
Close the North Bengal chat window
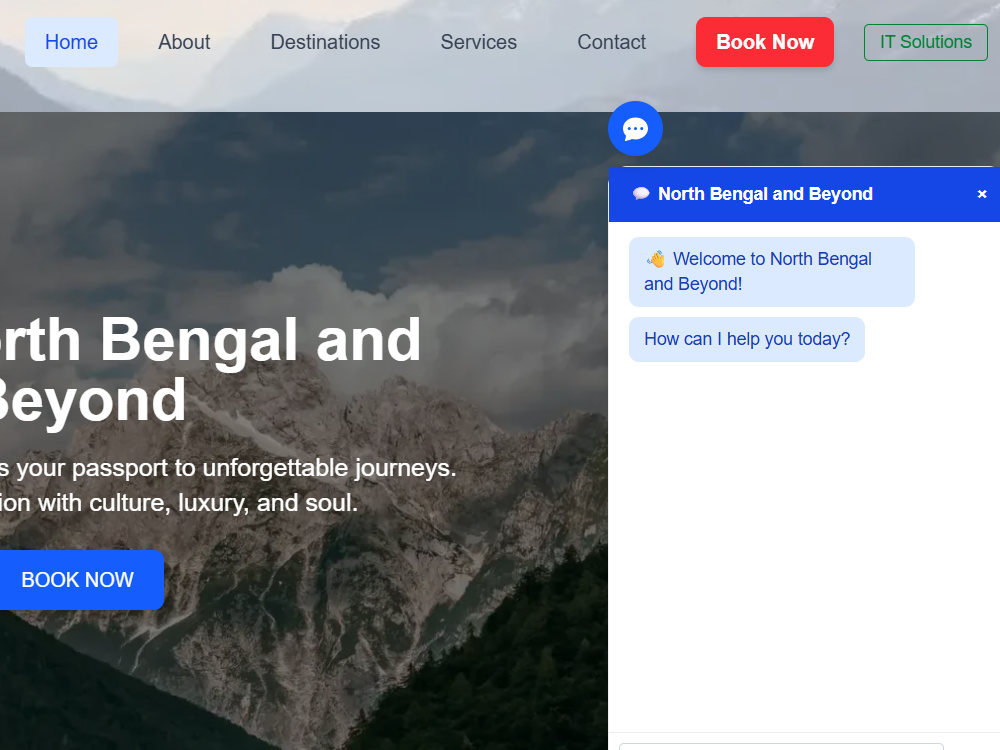click(x=982, y=194)
